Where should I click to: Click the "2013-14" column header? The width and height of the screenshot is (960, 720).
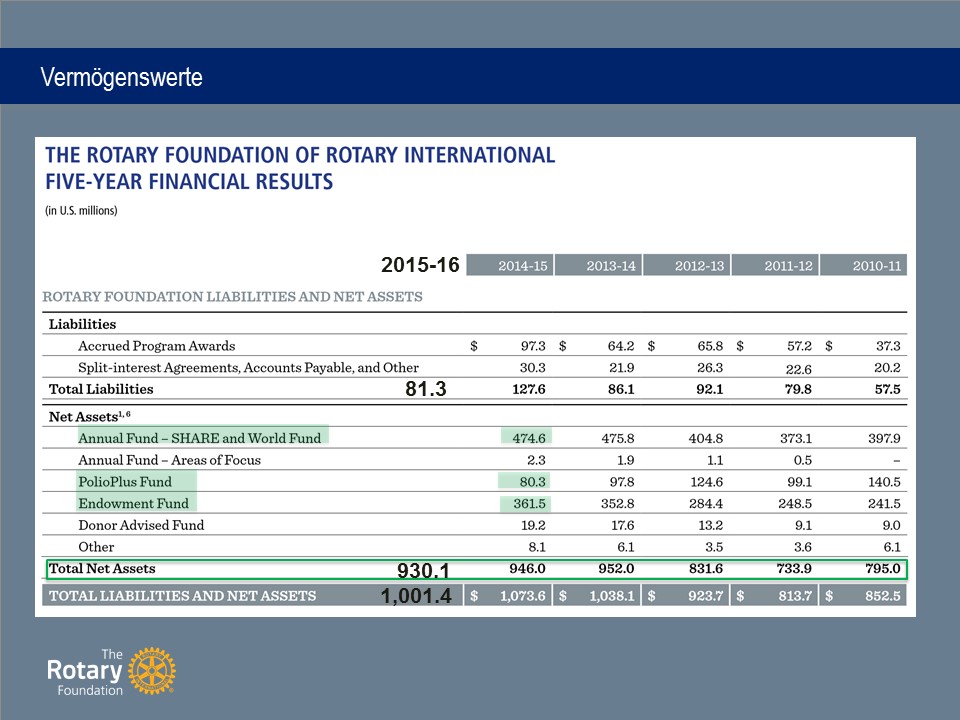click(x=598, y=266)
